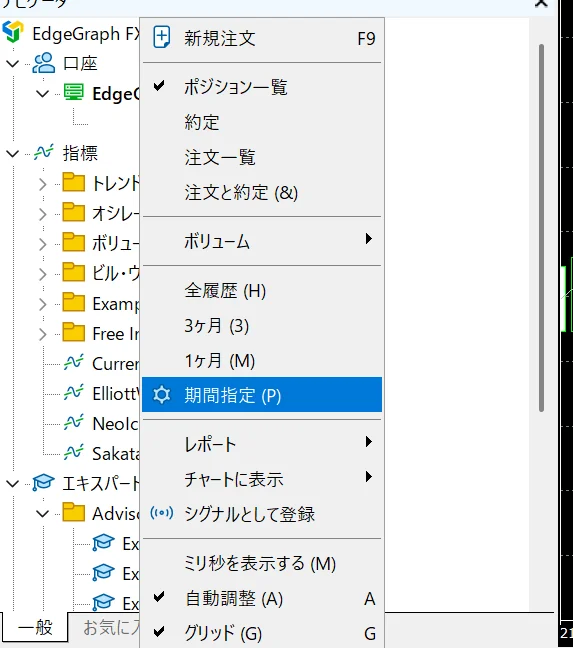Expand the Free In folder

(x=43, y=334)
